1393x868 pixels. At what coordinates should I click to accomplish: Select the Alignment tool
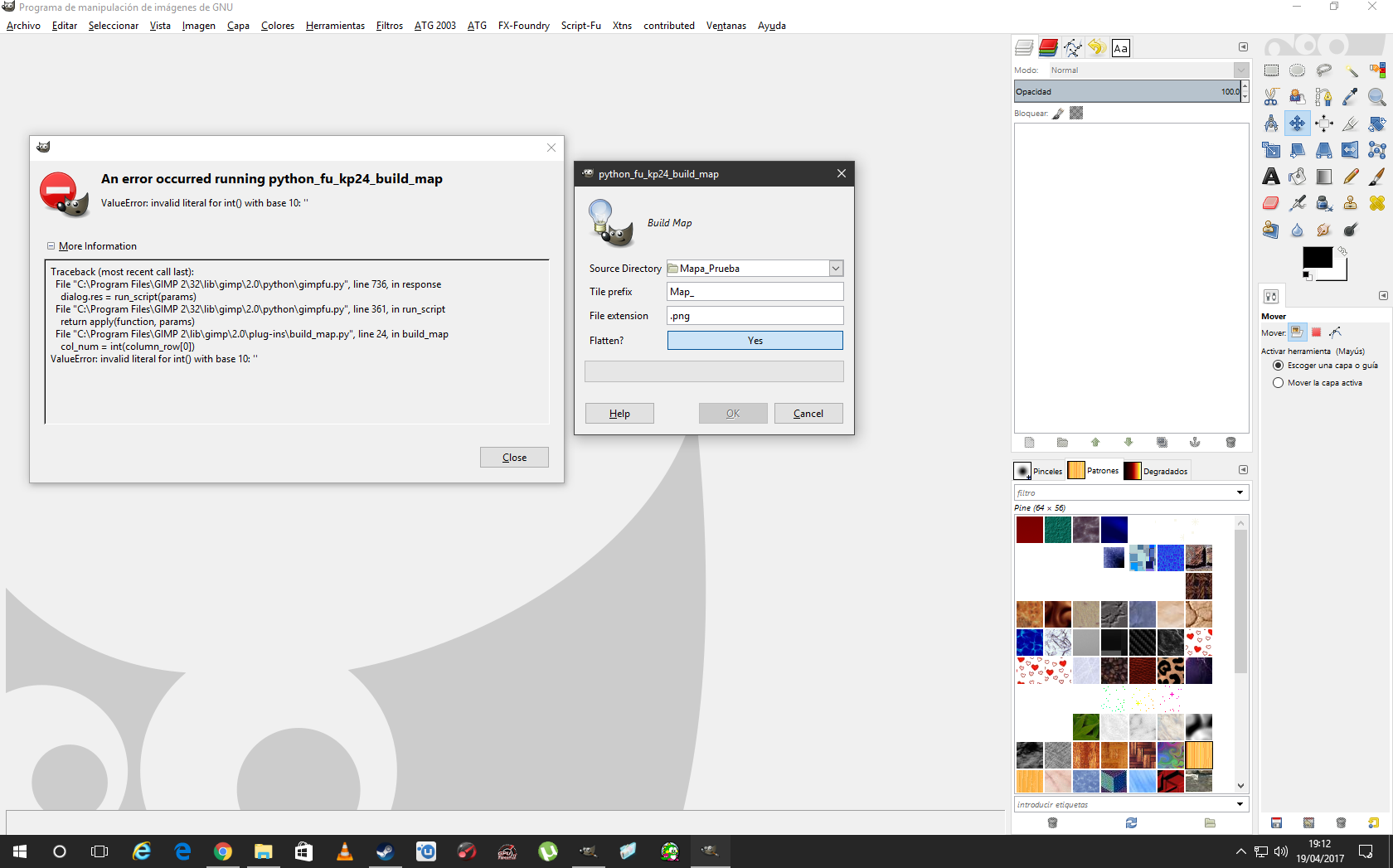1324,124
